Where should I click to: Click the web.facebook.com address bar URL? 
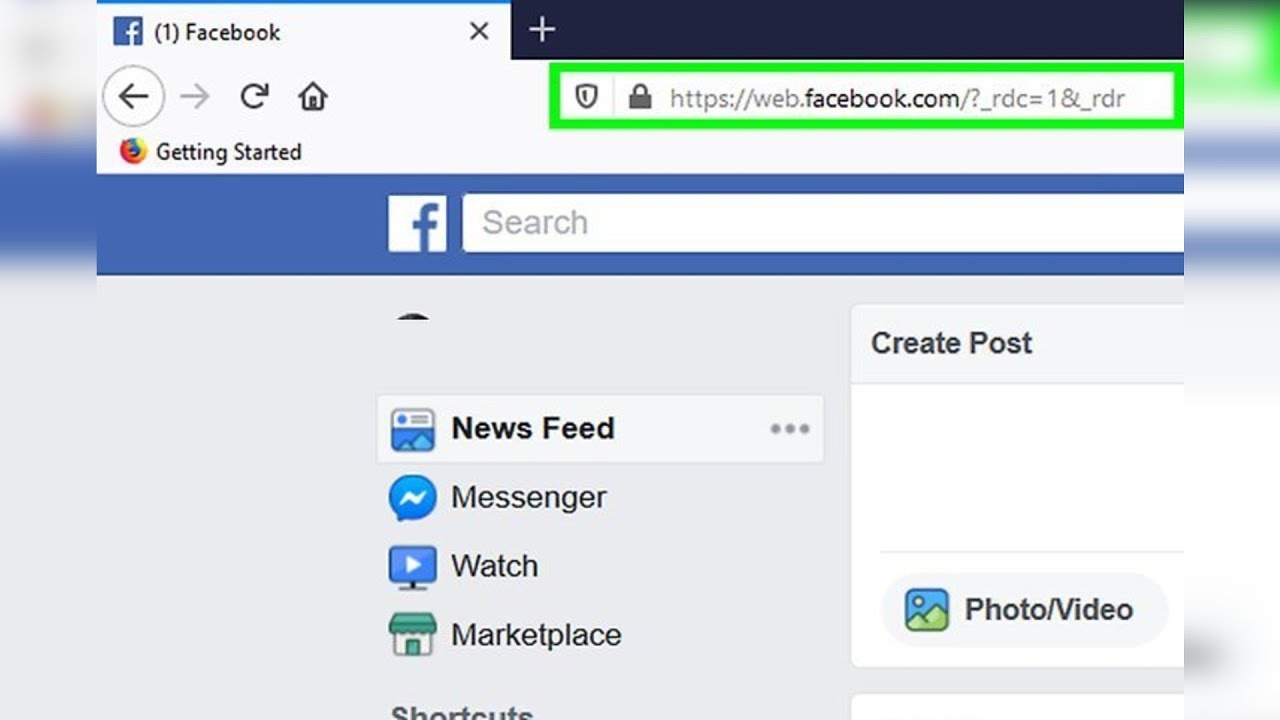(897, 98)
